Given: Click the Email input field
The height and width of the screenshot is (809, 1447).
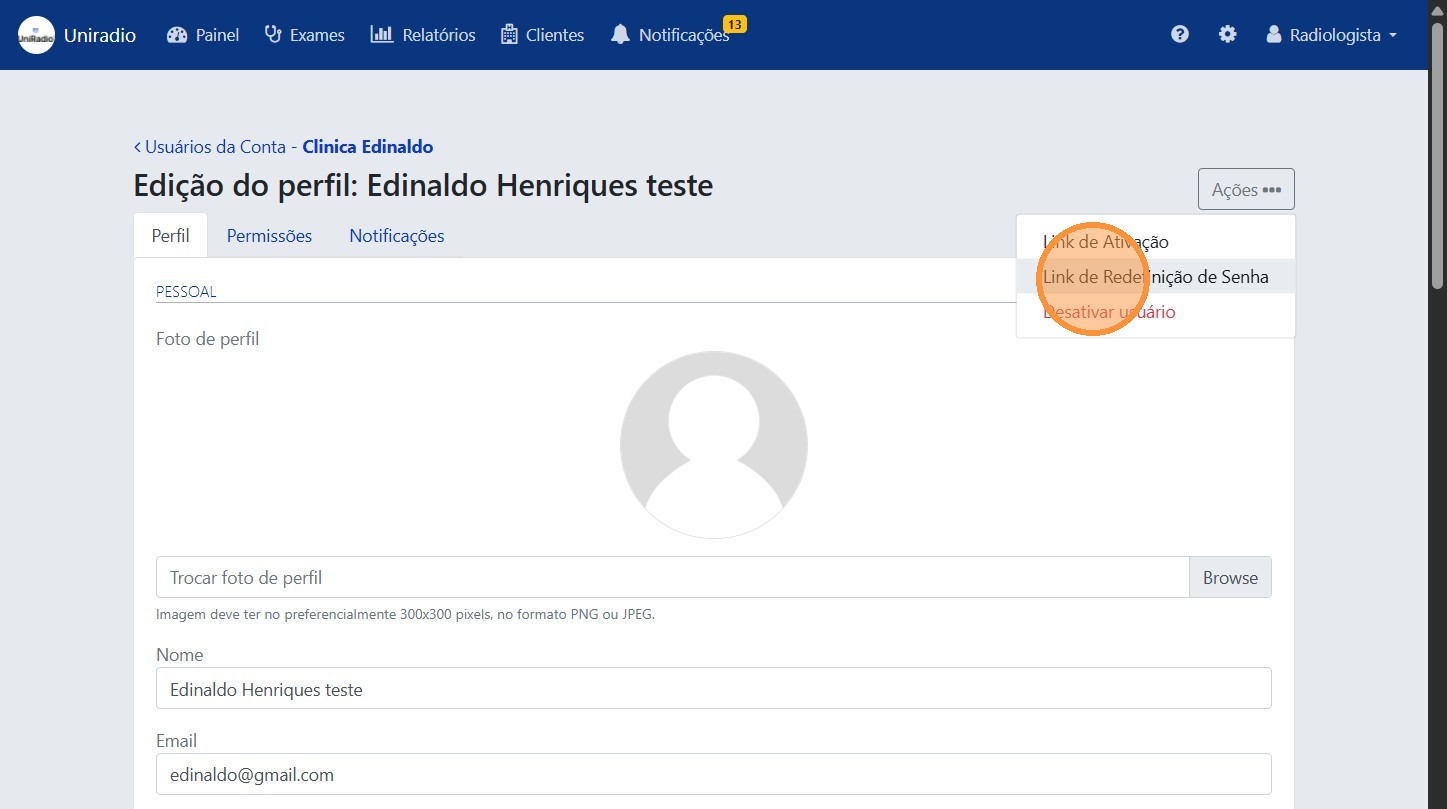Looking at the screenshot, I should [713, 774].
